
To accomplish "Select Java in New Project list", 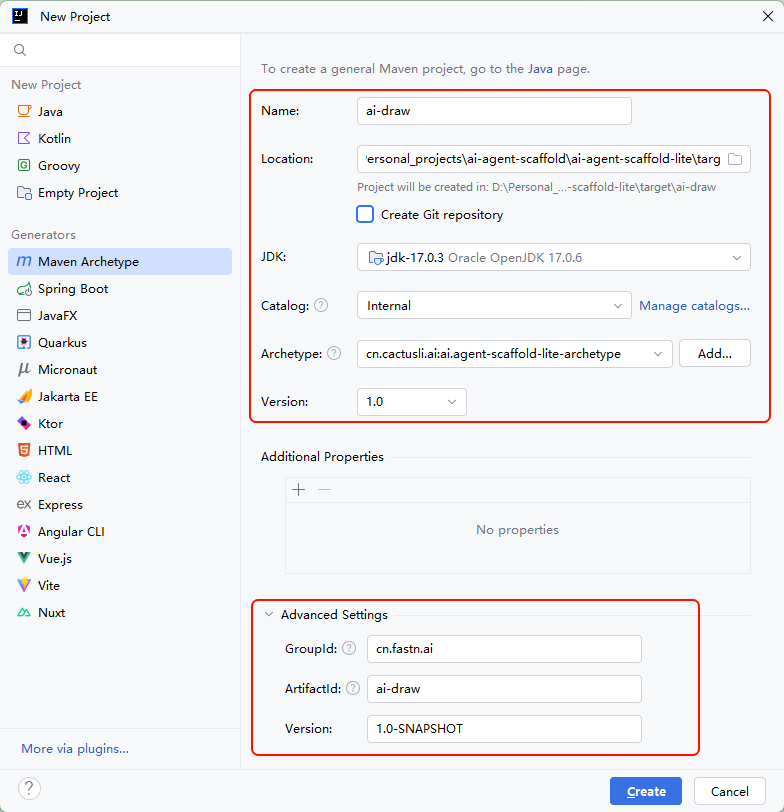I will tap(120, 111).
